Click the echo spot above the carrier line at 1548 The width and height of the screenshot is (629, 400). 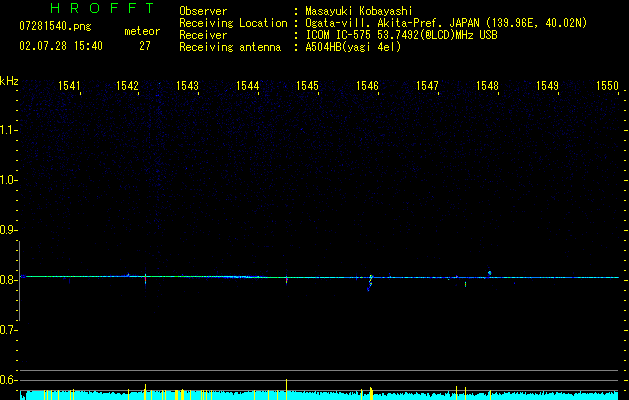pyautogui.click(x=489, y=273)
